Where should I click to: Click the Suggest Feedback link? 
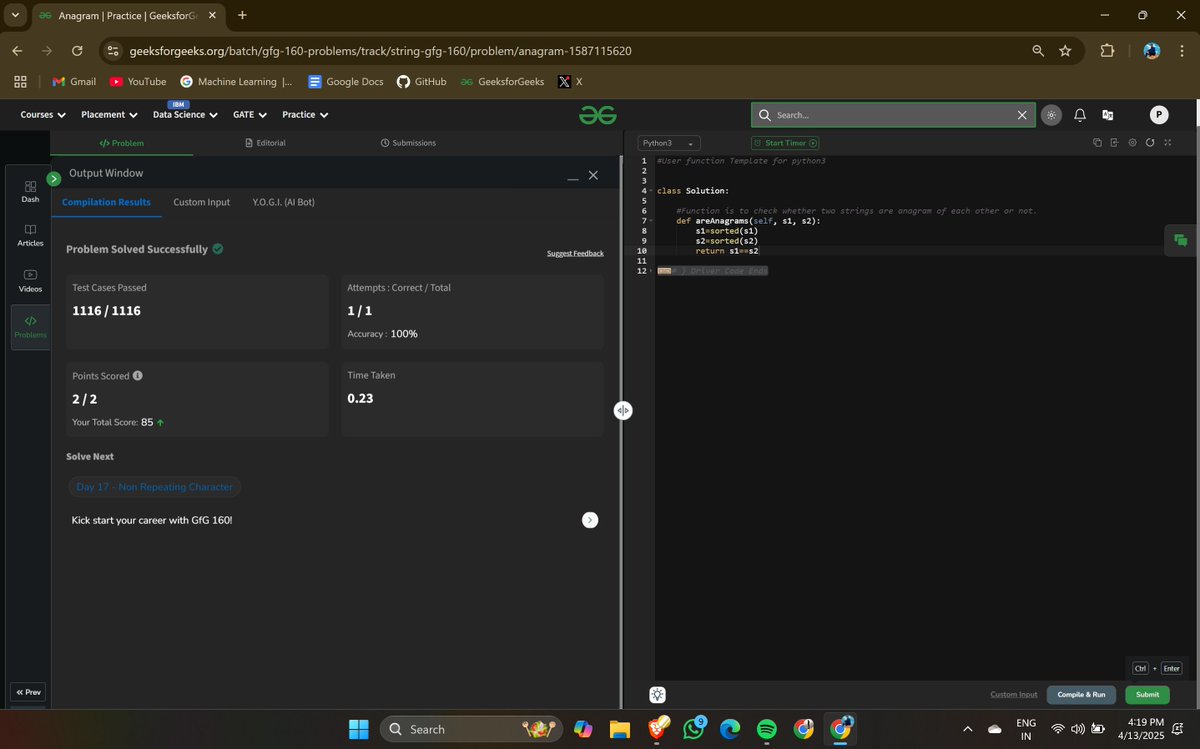[575, 253]
